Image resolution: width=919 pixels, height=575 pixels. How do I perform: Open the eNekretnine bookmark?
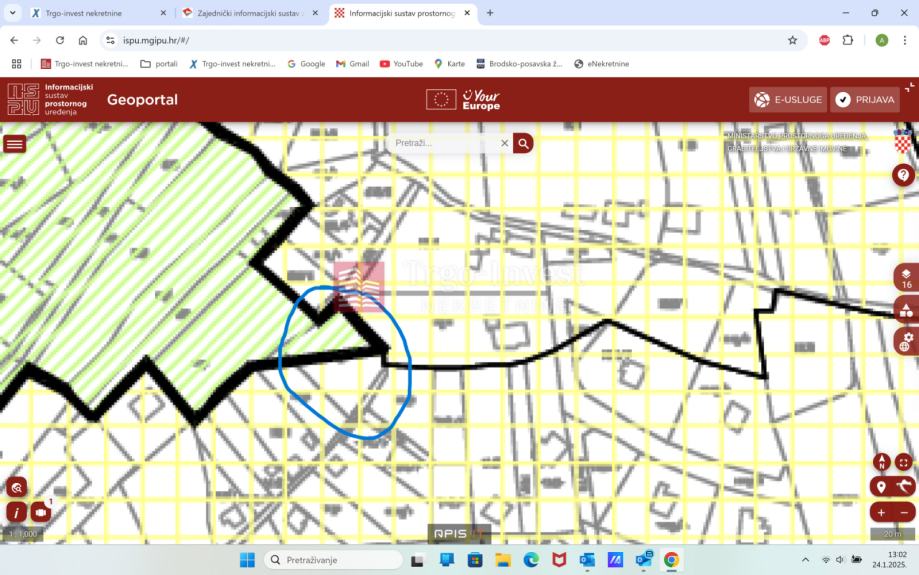pyautogui.click(x=601, y=64)
